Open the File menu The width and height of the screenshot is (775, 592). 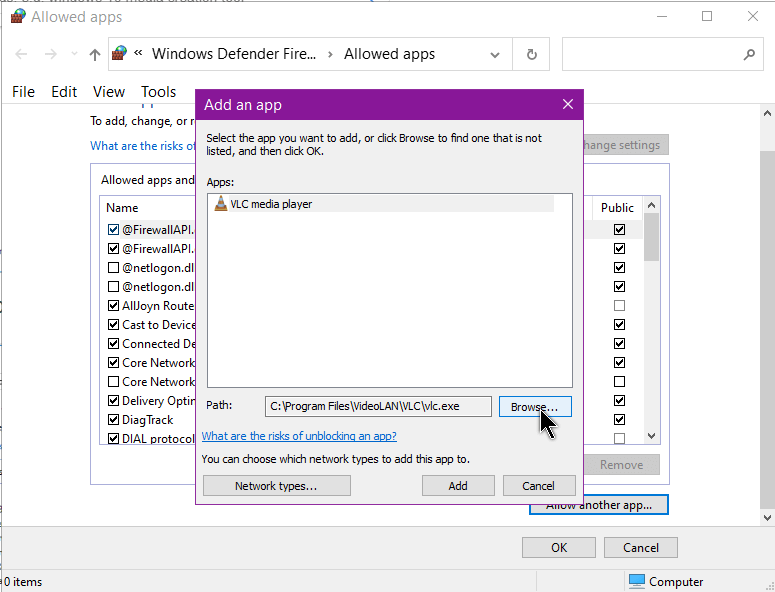coord(23,92)
